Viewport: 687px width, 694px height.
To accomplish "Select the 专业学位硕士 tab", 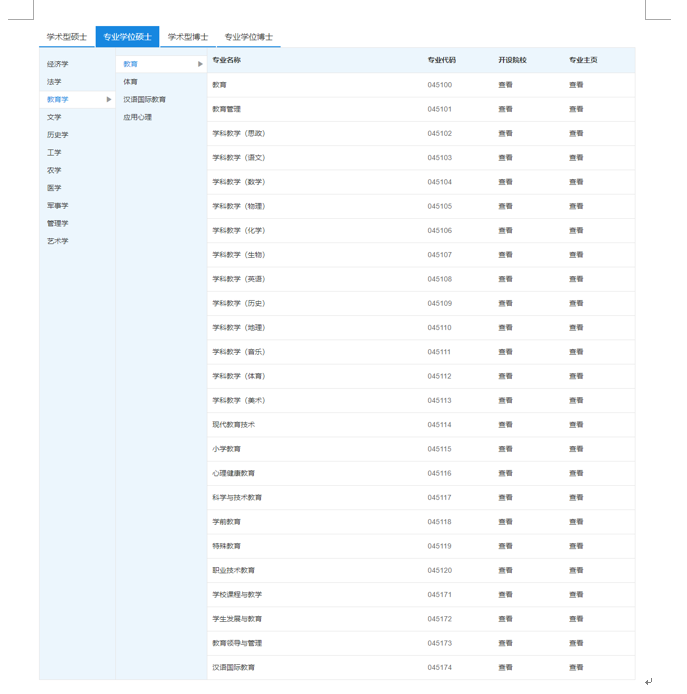I will click(127, 37).
